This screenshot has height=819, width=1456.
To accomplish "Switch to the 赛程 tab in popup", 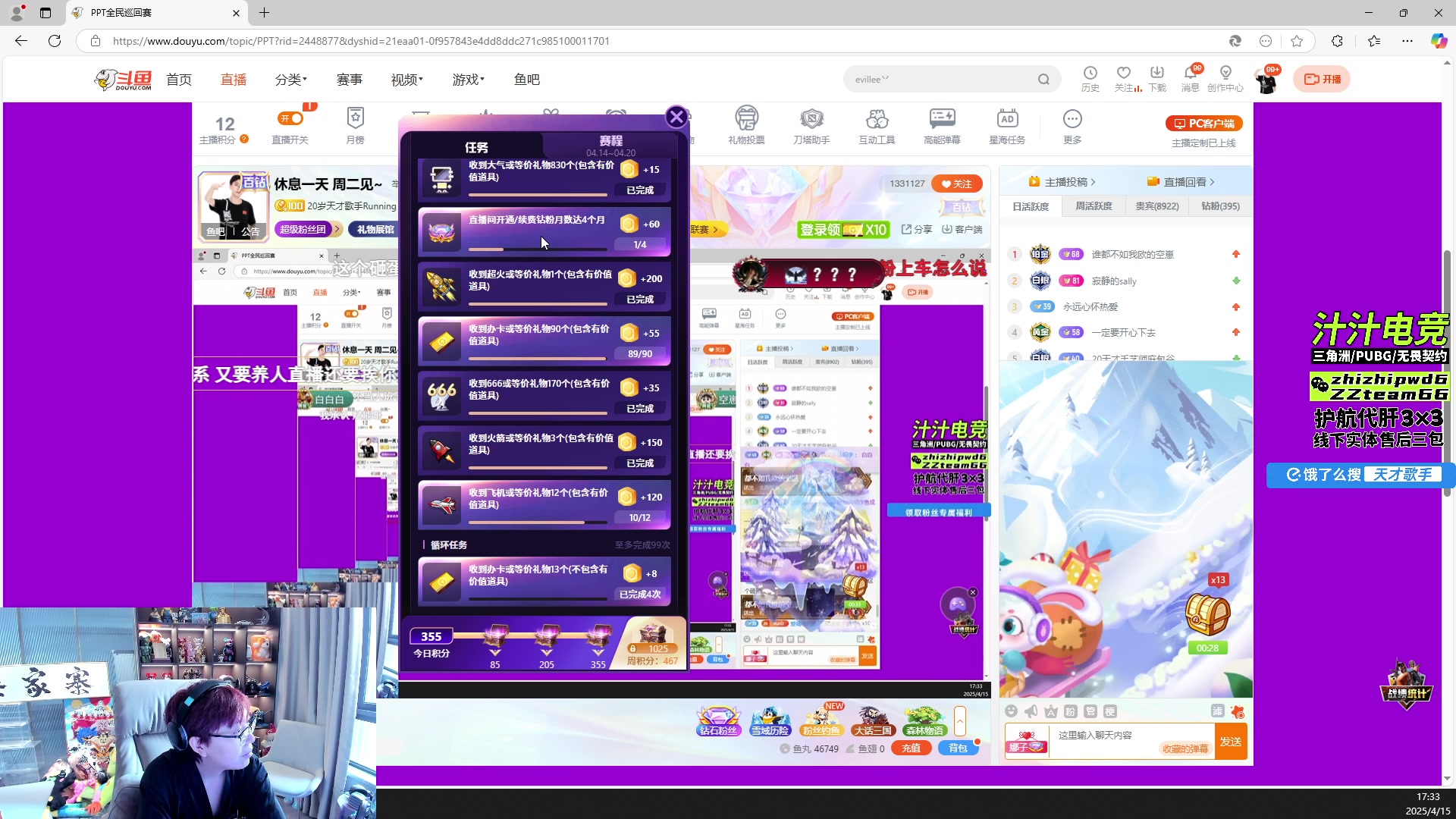I will click(x=610, y=145).
